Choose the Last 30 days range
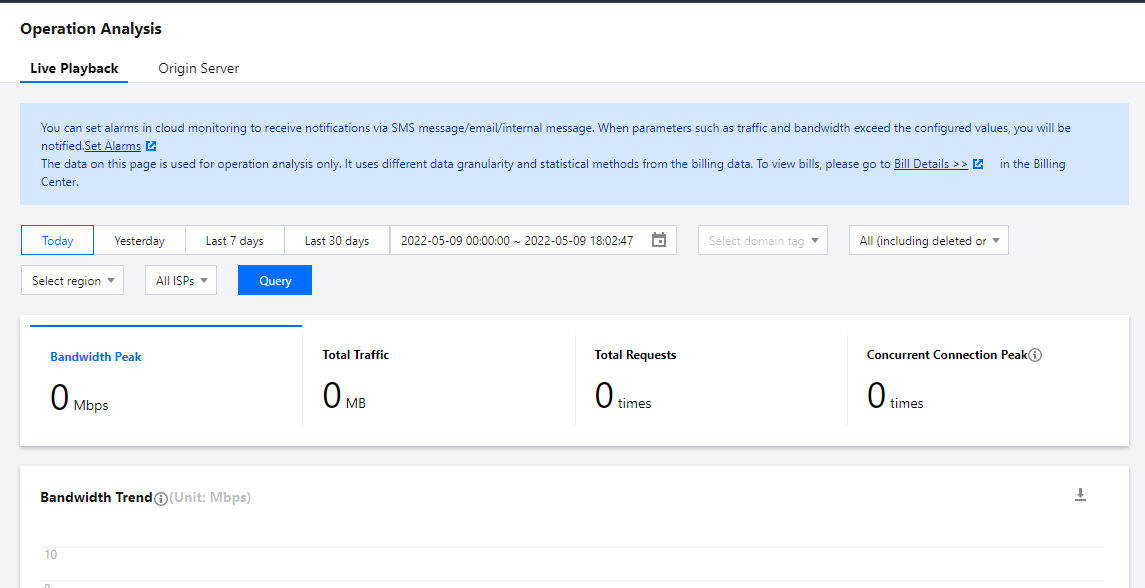The width and height of the screenshot is (1145, 588). (x=336, y=240)
